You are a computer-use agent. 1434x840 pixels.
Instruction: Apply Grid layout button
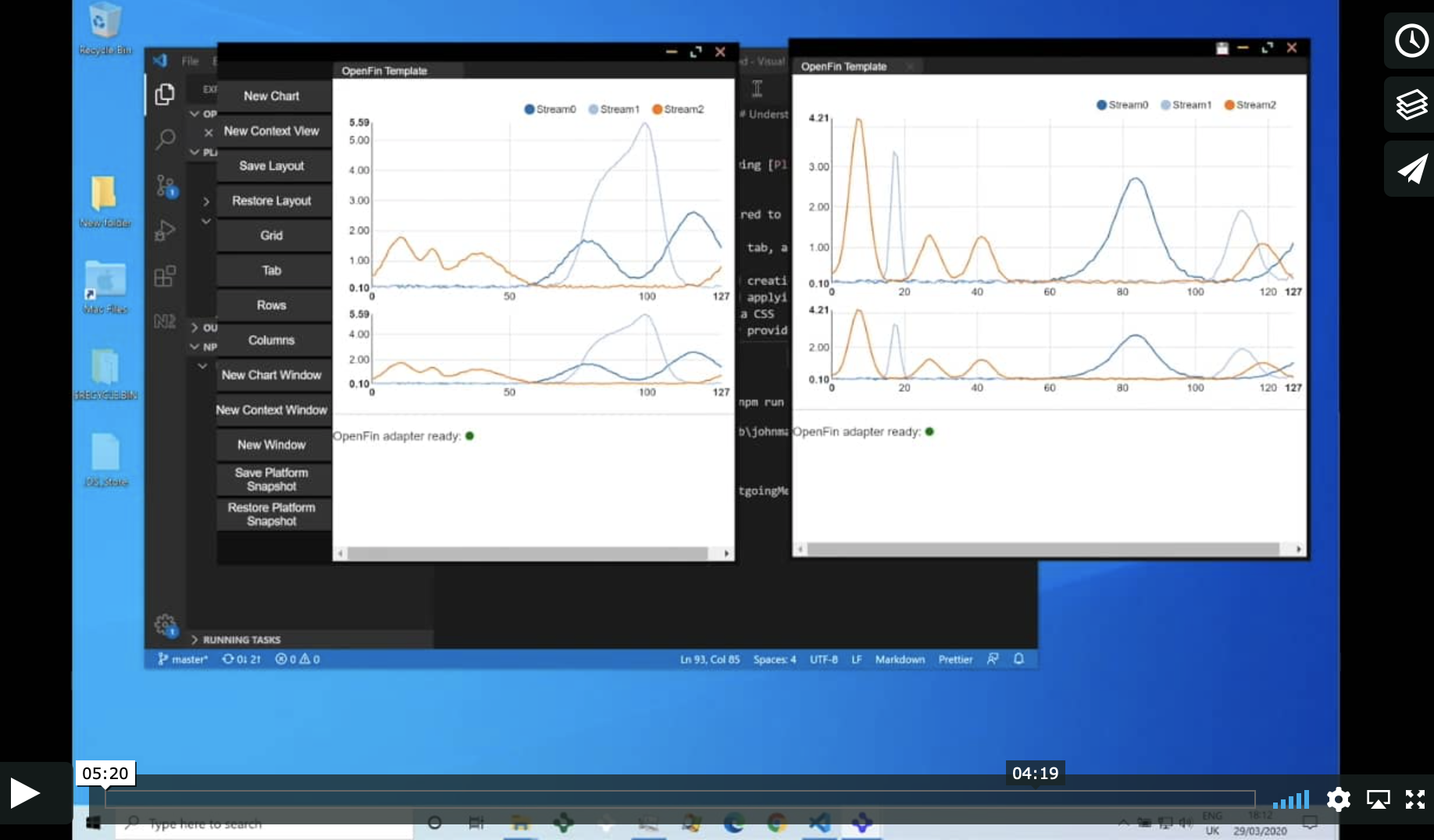[272, 236]
